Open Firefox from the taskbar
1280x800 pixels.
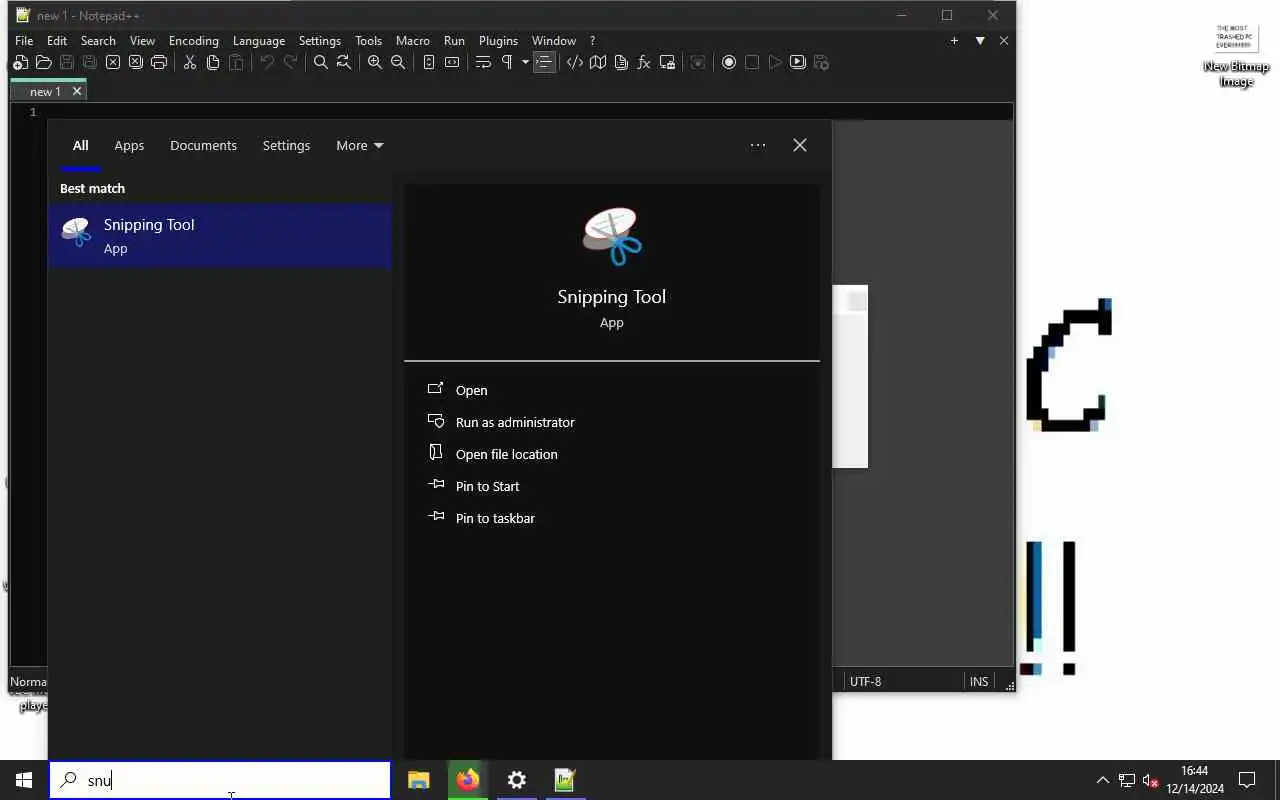[468, 780]
